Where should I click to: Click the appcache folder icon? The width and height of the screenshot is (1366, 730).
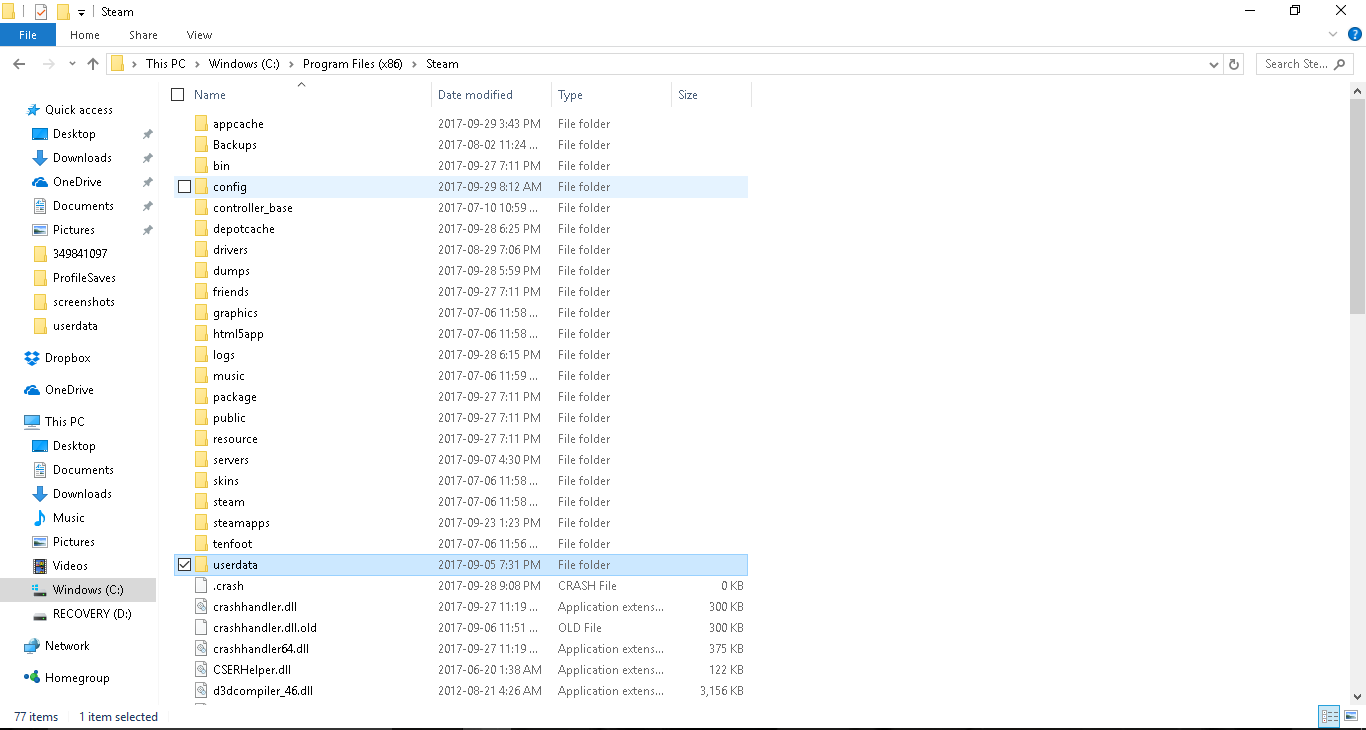(200, 124)
